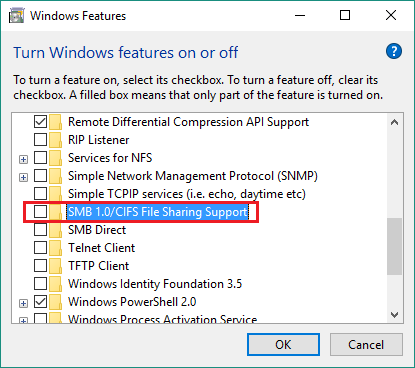The image size is (415, 368).
Task: Select the Windows Identity Foundation 3.5 item
Action: tap(155, 284)
